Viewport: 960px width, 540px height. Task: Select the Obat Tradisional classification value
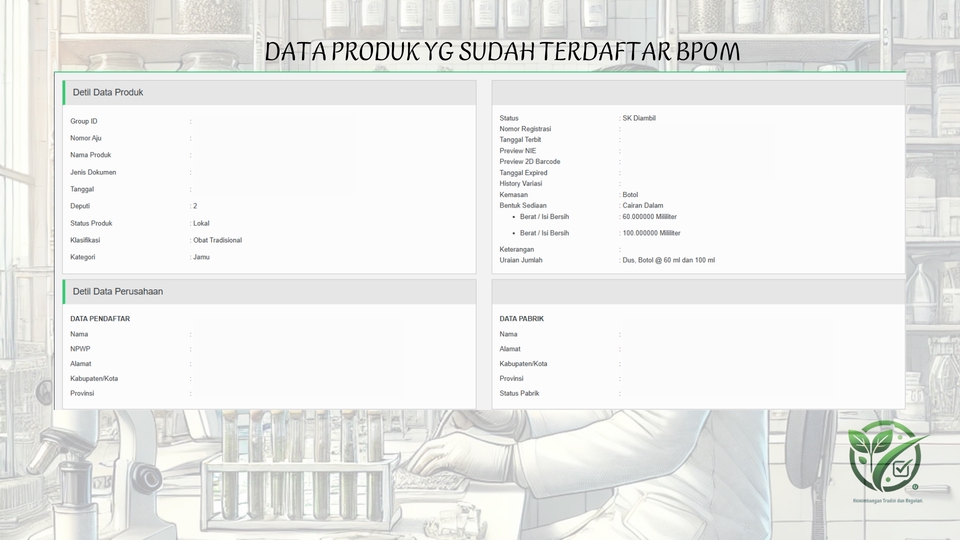coord(217,240)
